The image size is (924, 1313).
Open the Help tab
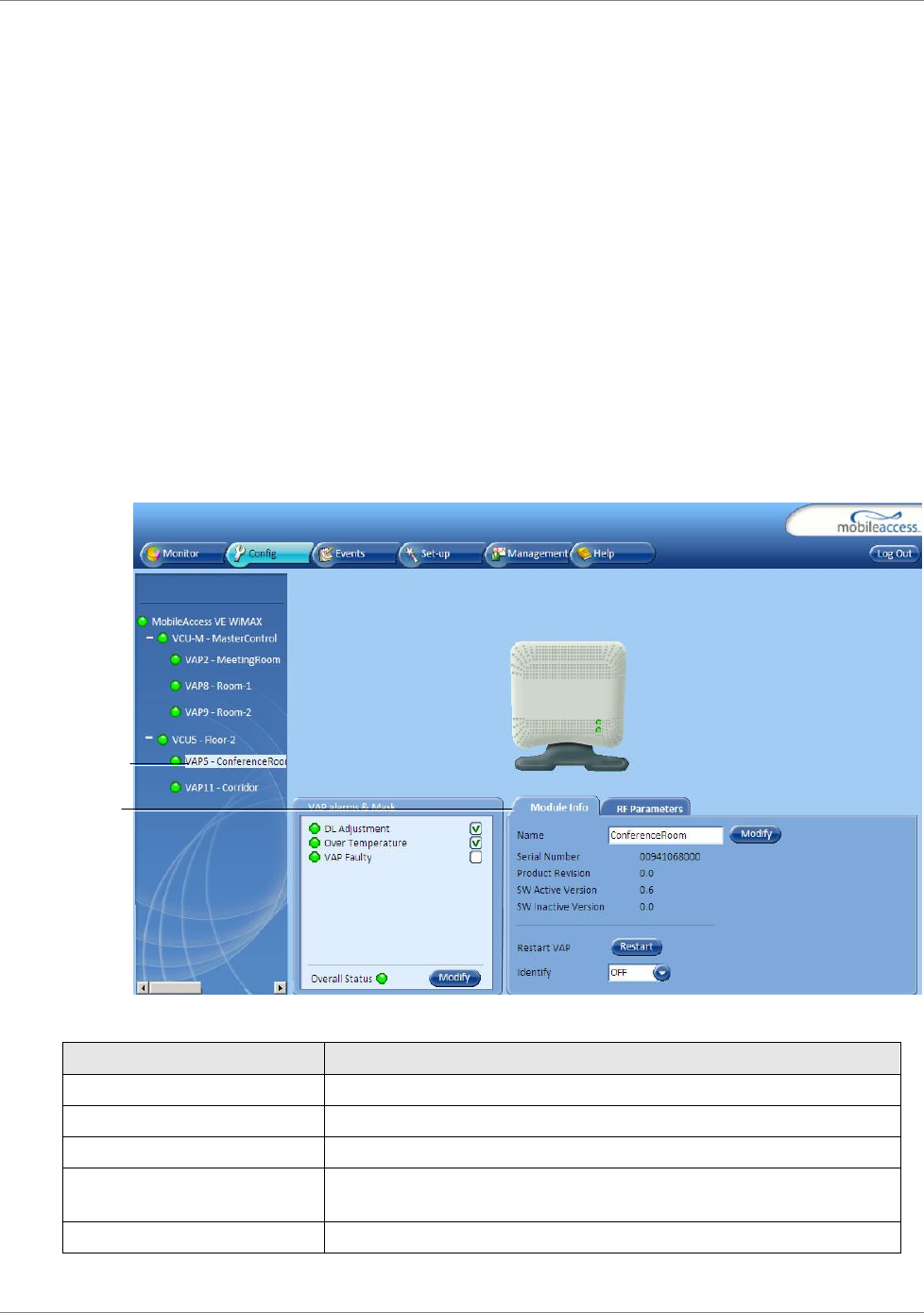point(612,554)
